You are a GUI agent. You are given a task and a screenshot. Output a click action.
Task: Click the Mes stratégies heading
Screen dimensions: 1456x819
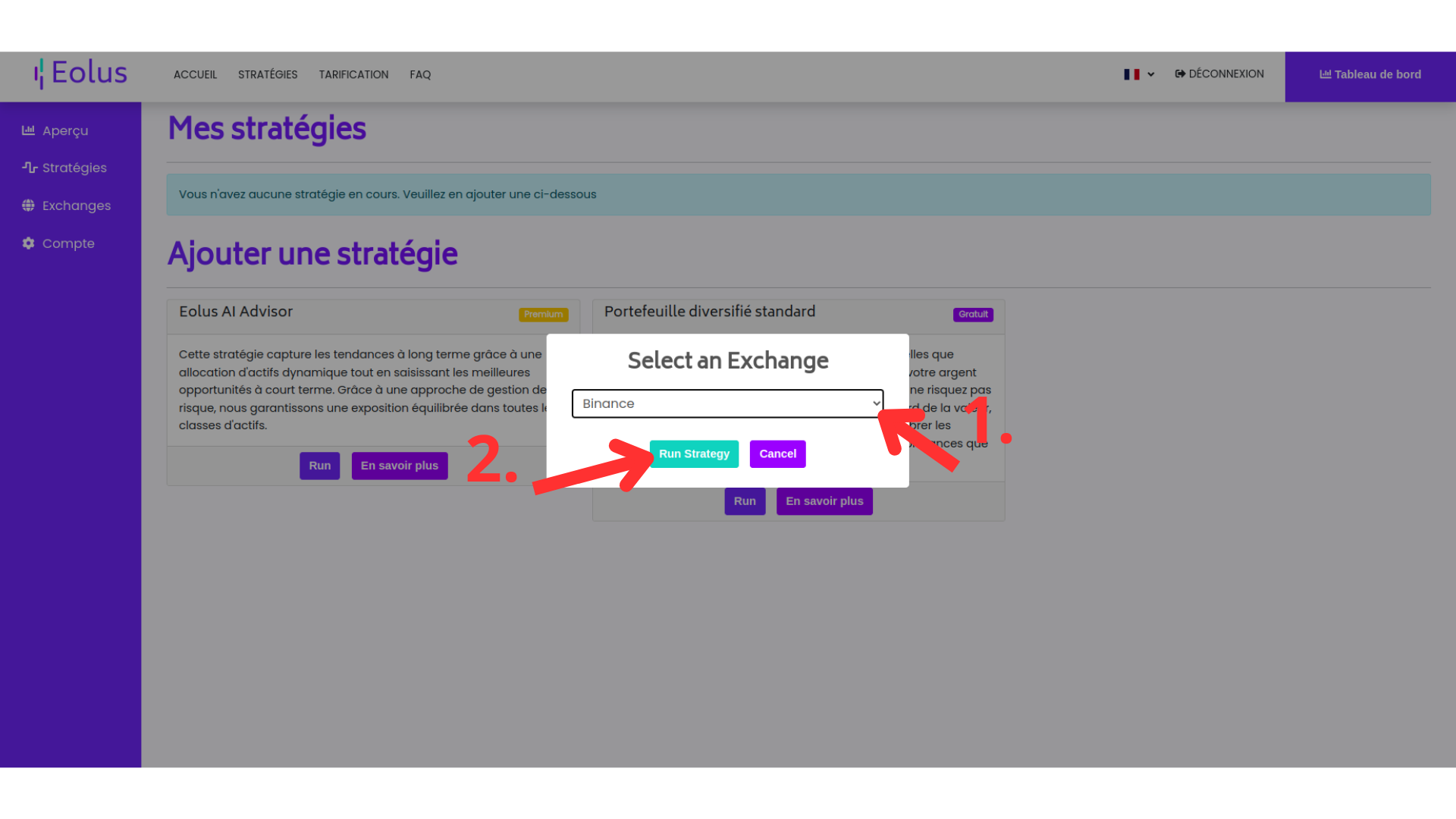[x=267, y=128]
